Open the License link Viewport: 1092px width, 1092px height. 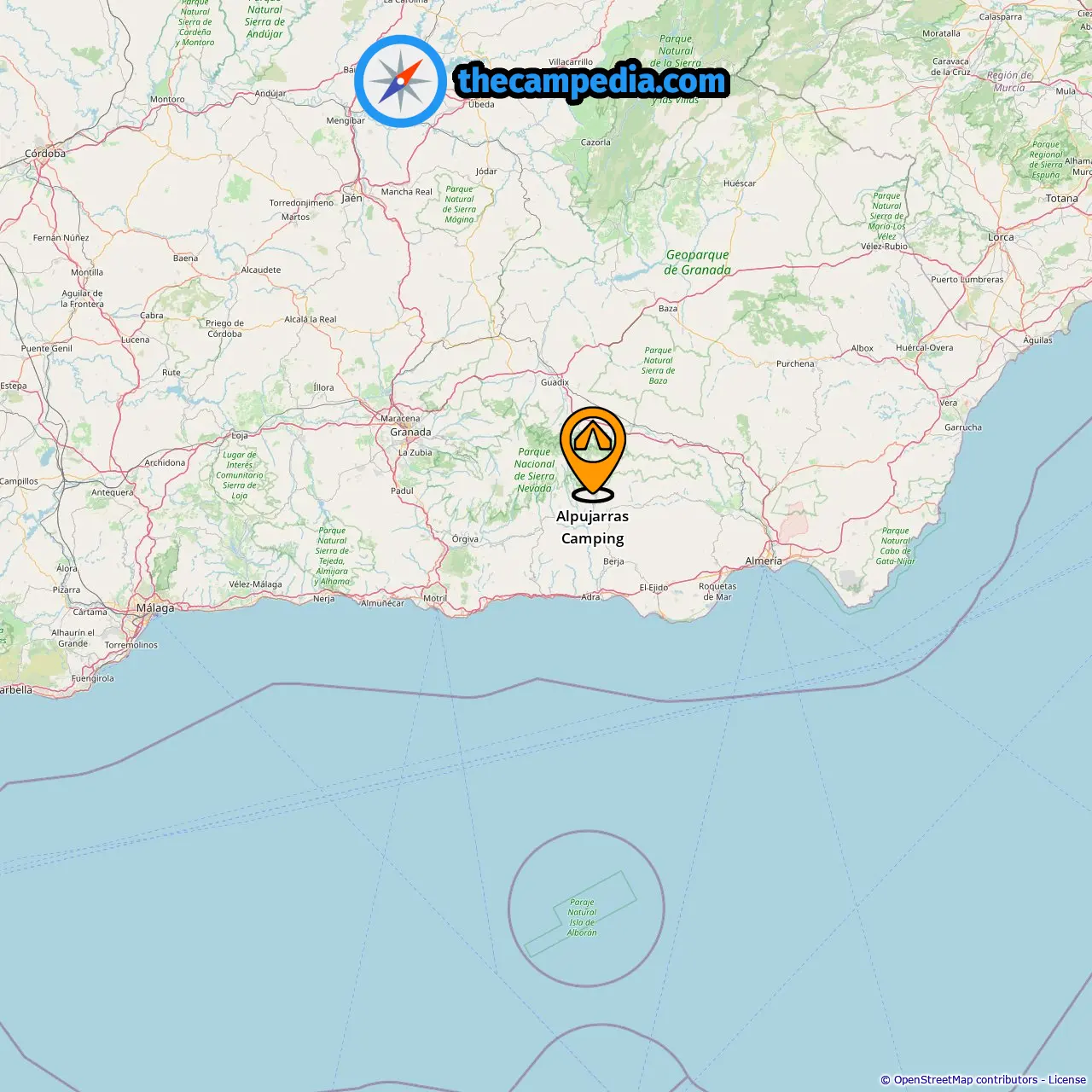tap(1067, 1080)
